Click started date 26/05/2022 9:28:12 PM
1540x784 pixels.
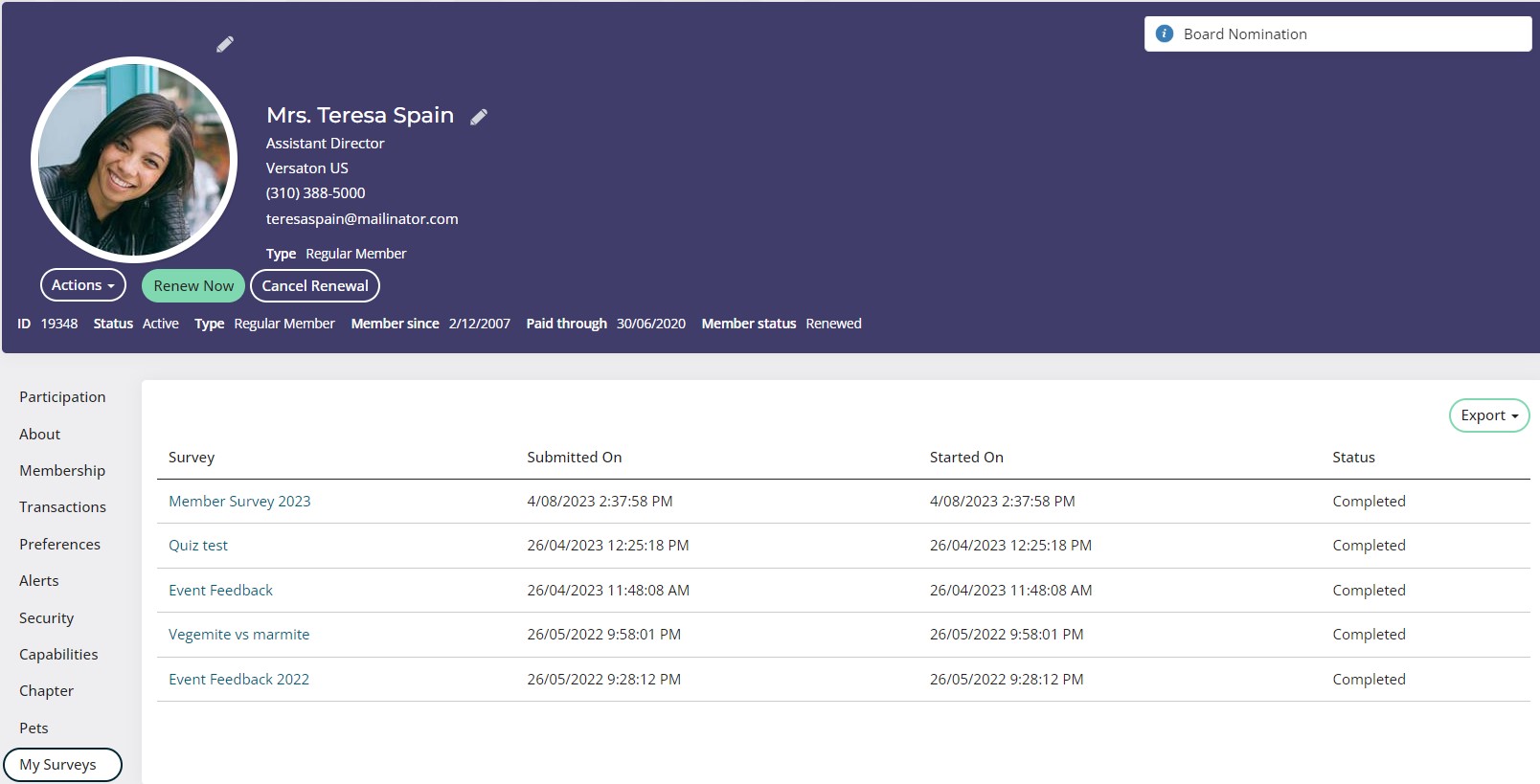1007,679
